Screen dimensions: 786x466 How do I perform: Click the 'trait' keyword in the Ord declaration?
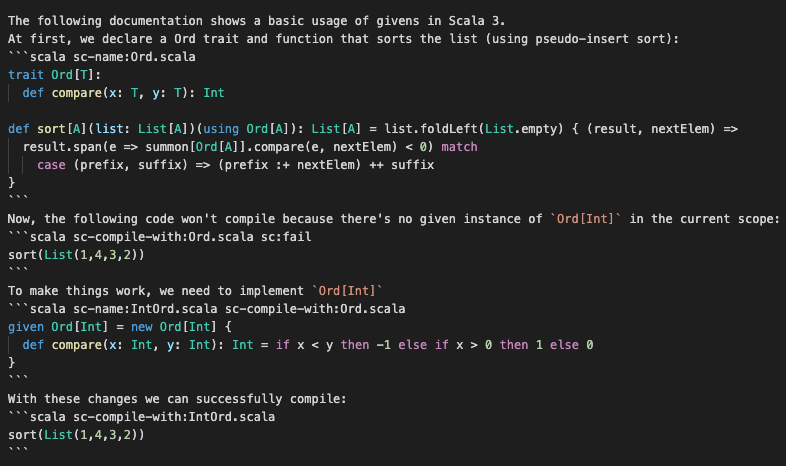[26, 75]
